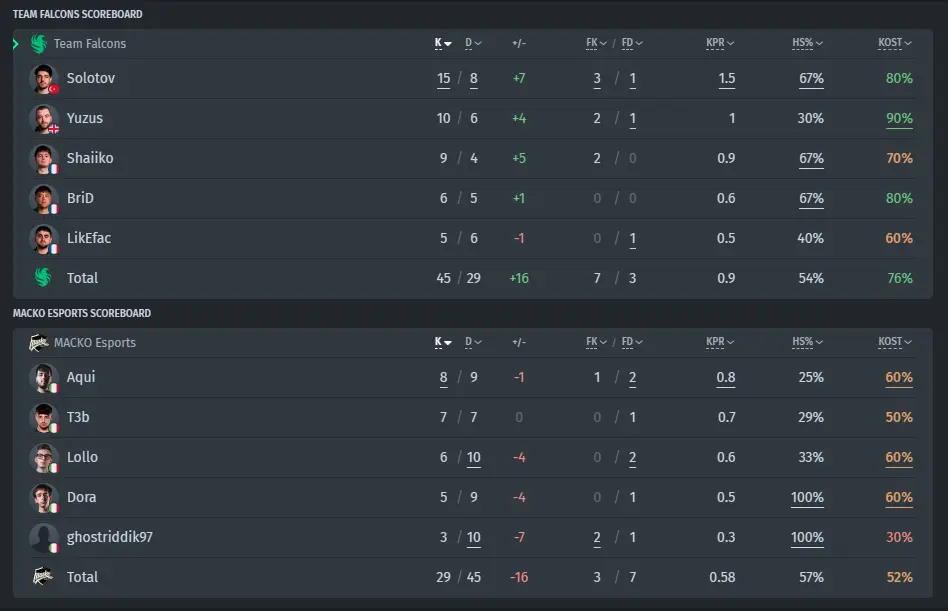The image size is (948, 611).
Task: Open Solotov's player avatar
Action: click(x=44, y=79)
